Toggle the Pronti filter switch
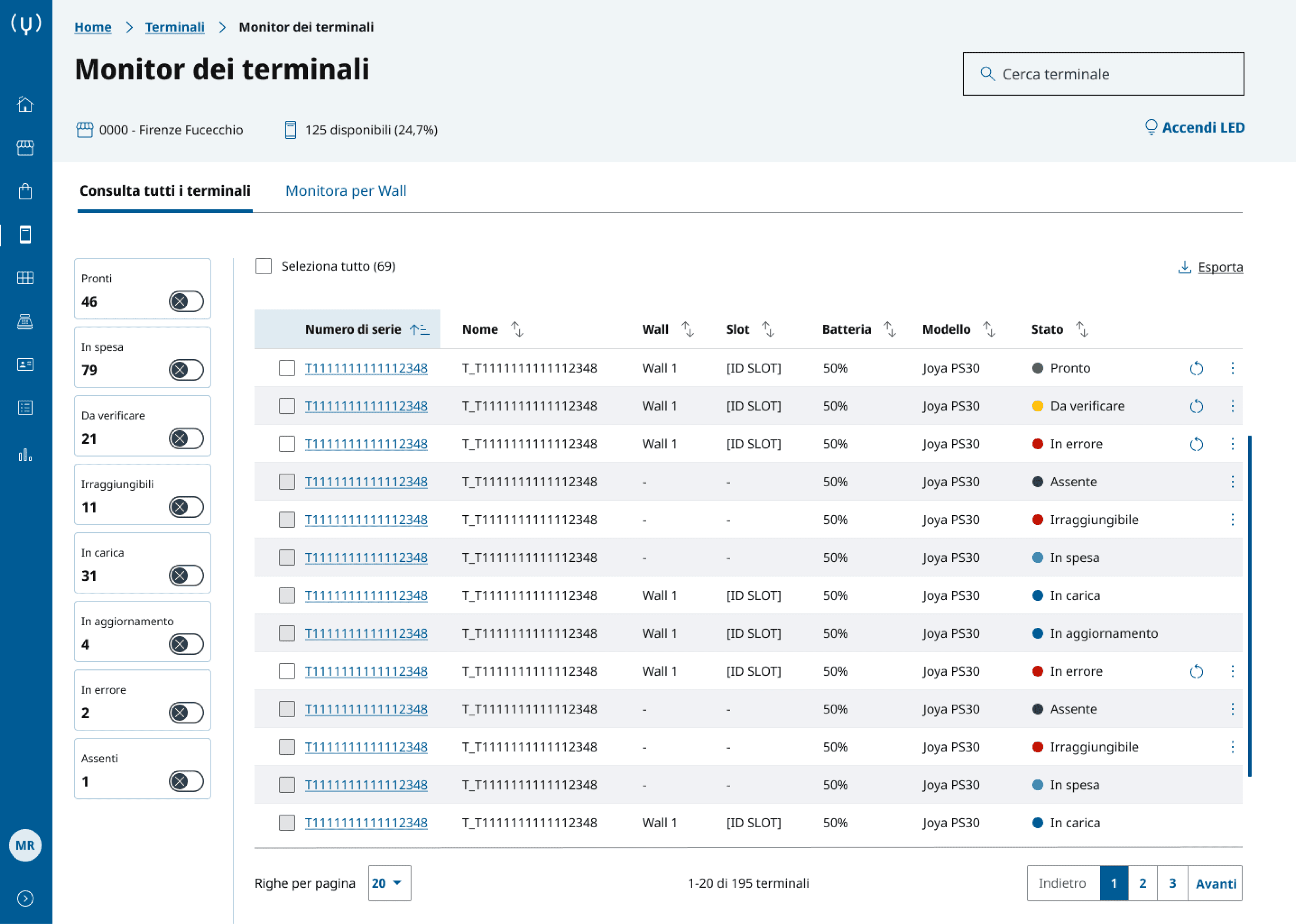Image resolution: width=1296 pixels, height=924 pixels. pos(186,302)
